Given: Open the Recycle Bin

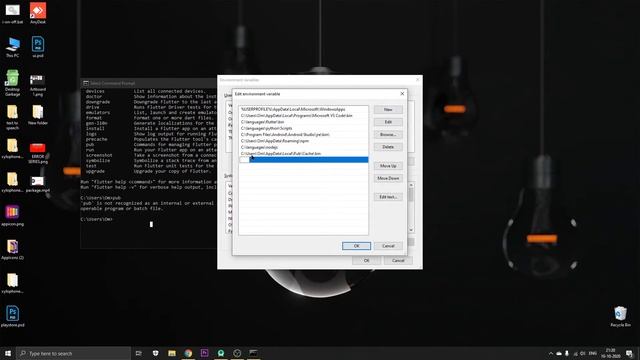Looking at the screenshot, I should (620, 316).
